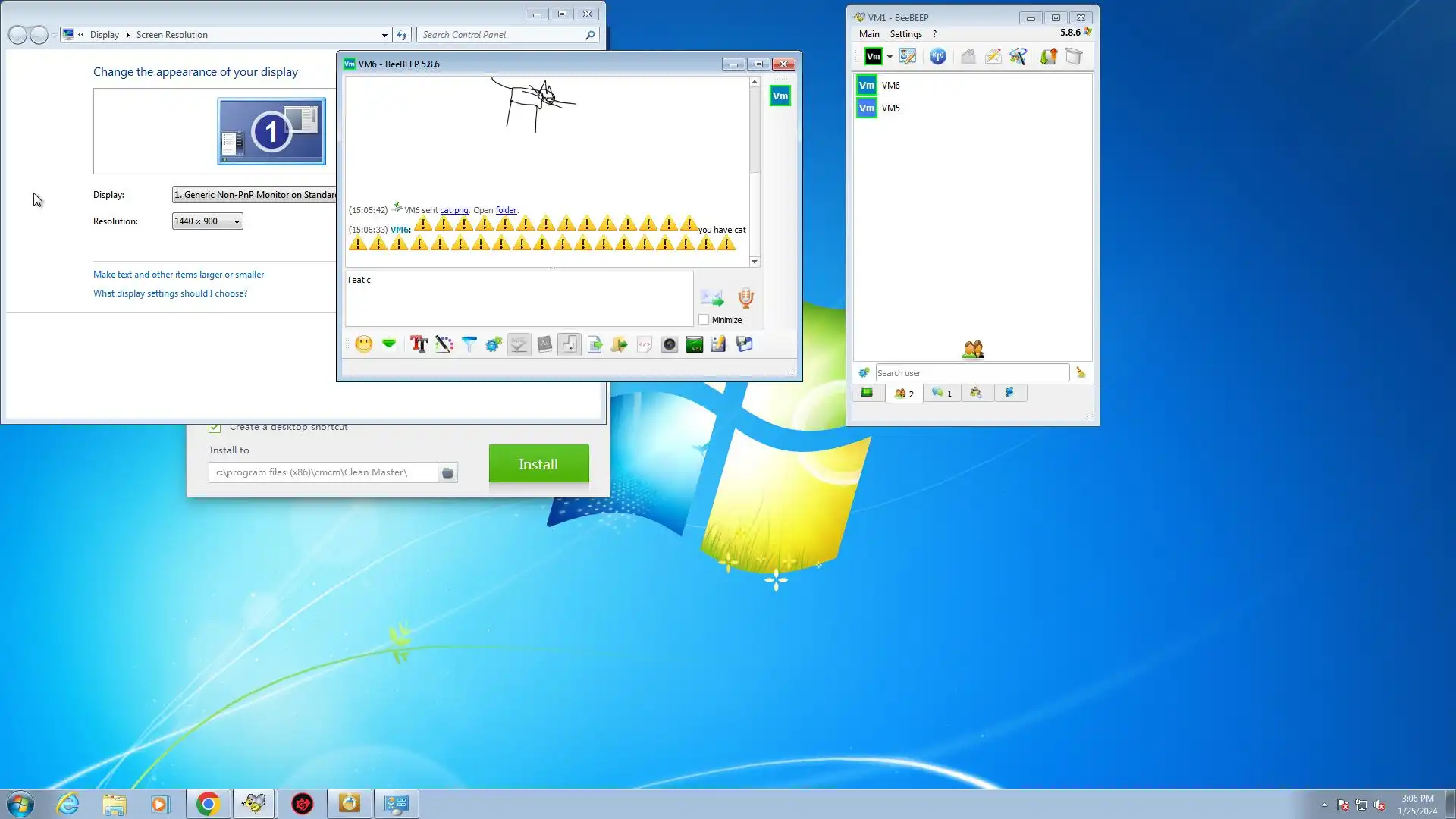The height and width of the screenshot is (819, 1456).
Task: Click the green Install button
Action: coord(538,464)
